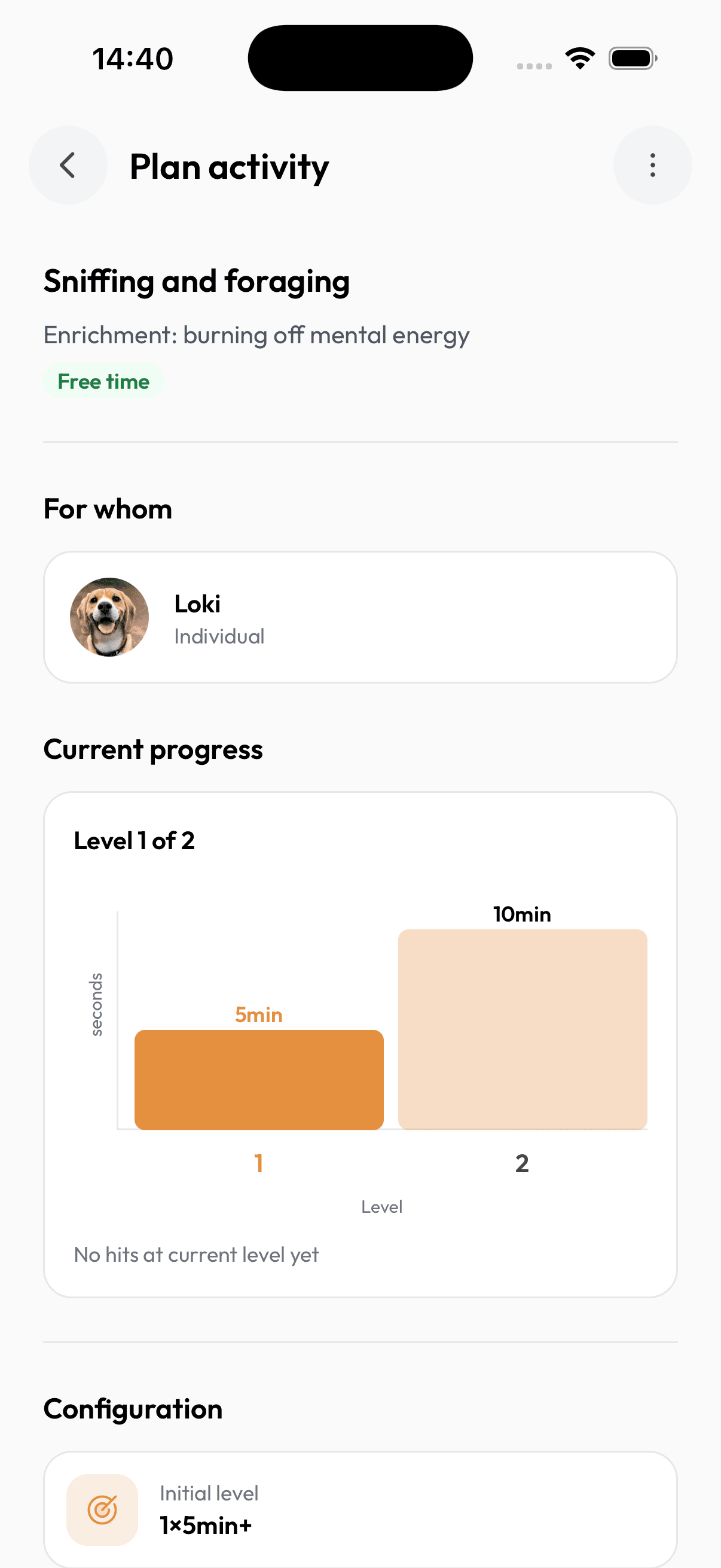Viewport: 721px width, 1568px height.
Task: Tap the Level 1 of 2 heading
Action: [135, 841]
